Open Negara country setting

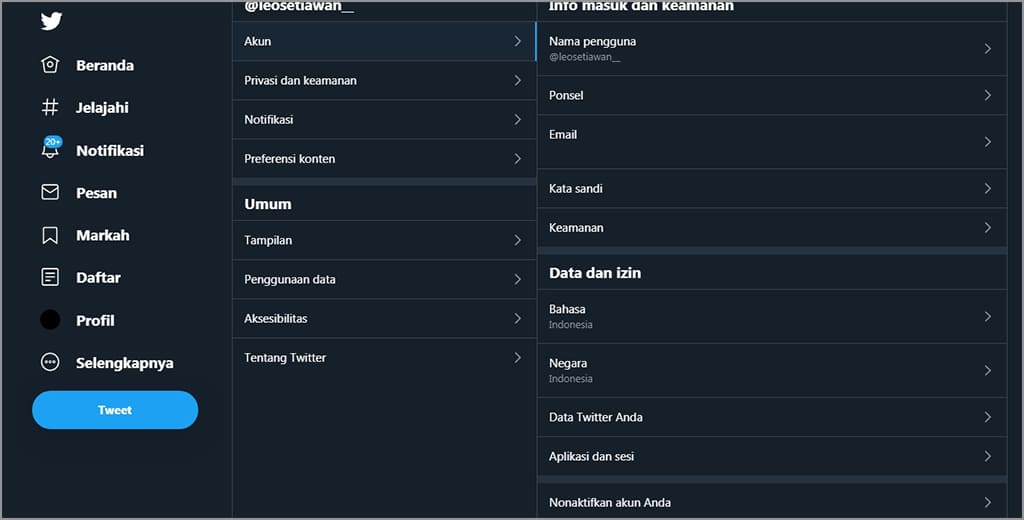[x=772, y=370]
